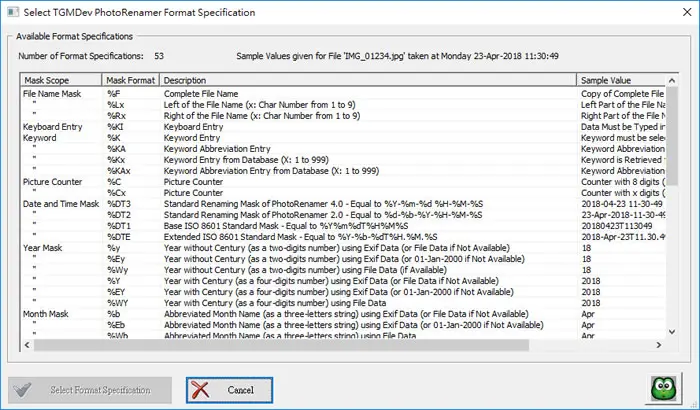Click the green frog icon button
This screenshot has width=700, height=410.
click(664, 388)
